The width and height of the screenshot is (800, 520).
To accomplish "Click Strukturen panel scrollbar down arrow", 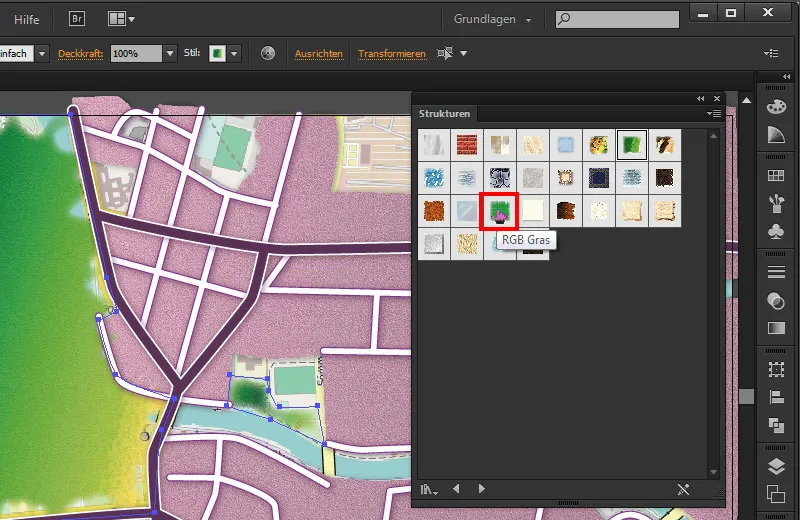I will tap(713, 473).
